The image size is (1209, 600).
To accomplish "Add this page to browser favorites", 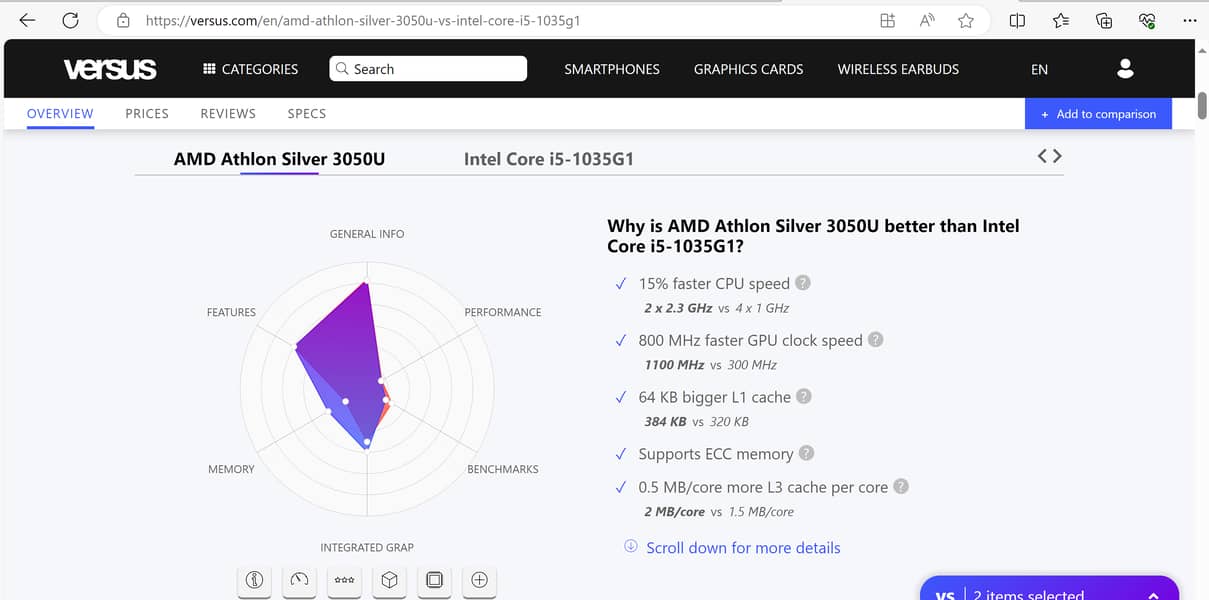I will click(x=965, y=20).
